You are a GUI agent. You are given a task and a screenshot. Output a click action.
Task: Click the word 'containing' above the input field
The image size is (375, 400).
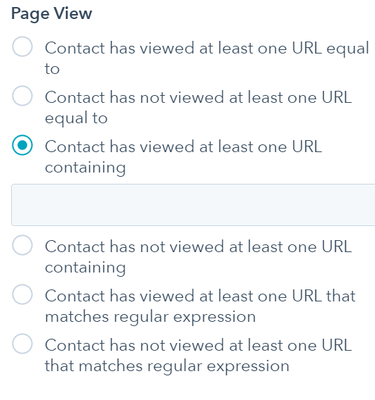pyautogui.click(x=85, y=168)
